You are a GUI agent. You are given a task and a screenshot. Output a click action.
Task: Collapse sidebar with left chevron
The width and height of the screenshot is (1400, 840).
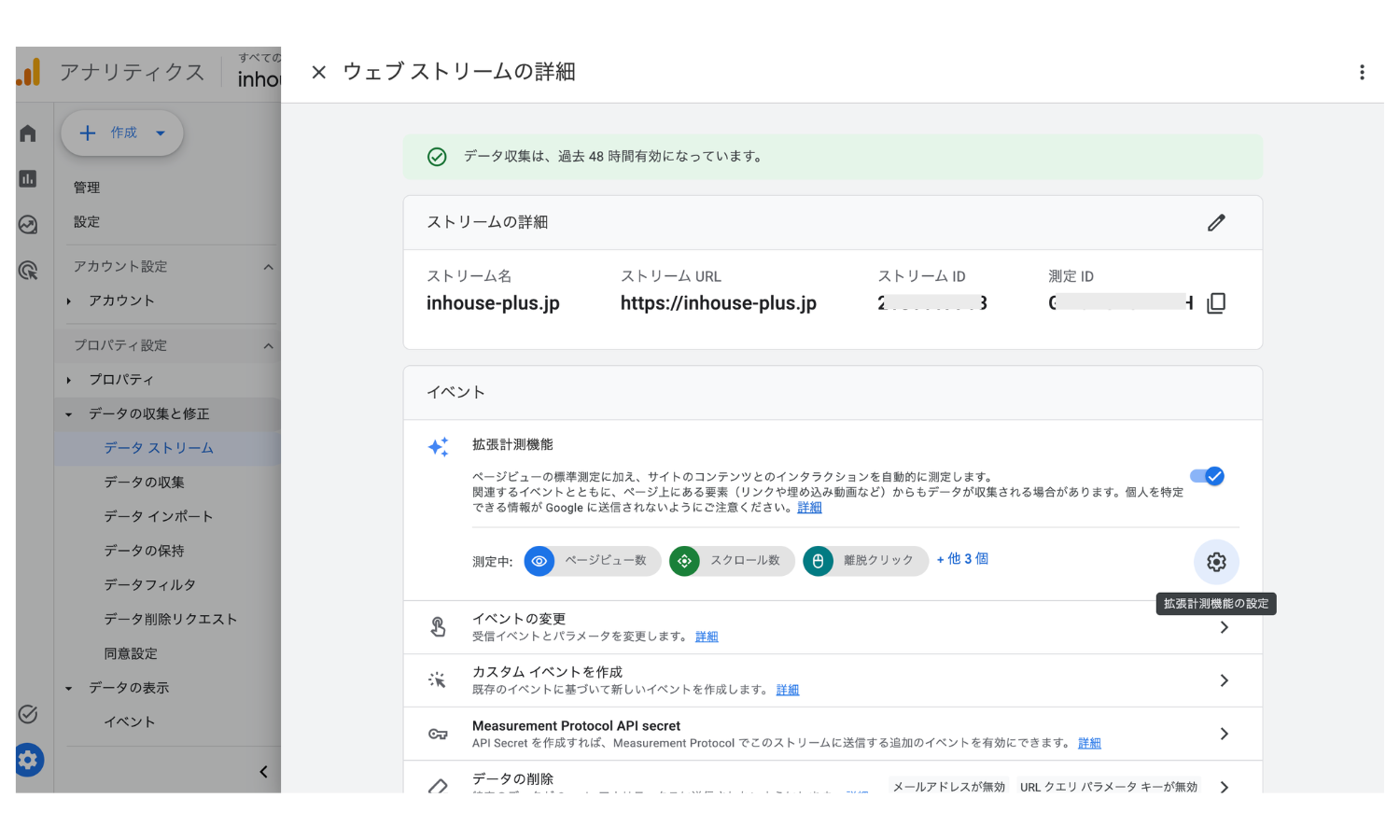coord(263,772)
